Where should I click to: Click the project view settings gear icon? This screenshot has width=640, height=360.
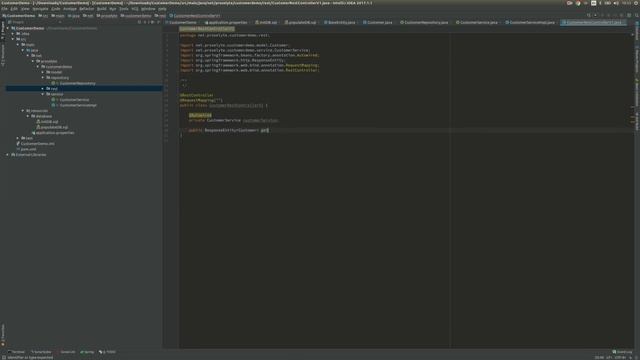(x=152, y=22)
